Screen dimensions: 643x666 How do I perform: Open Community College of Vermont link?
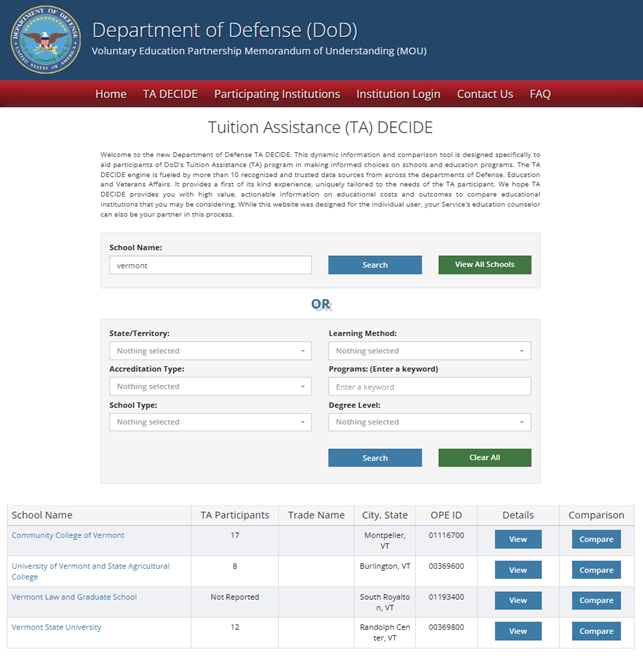tap(68, 535)
